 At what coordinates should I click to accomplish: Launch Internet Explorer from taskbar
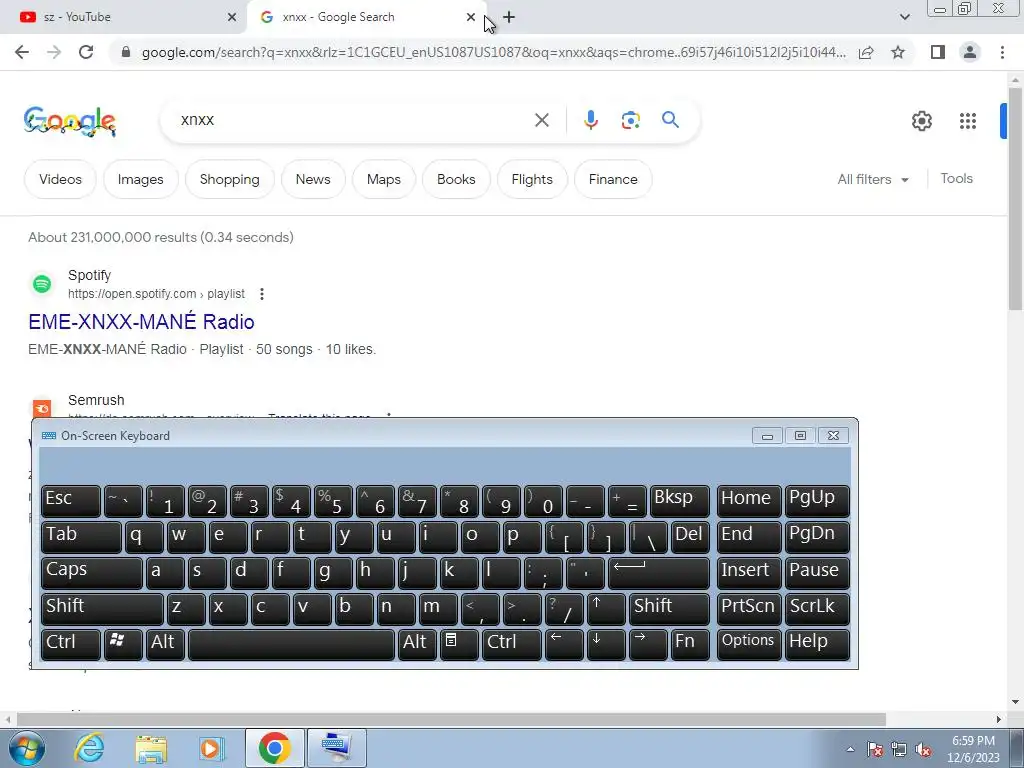pos(89,748)
